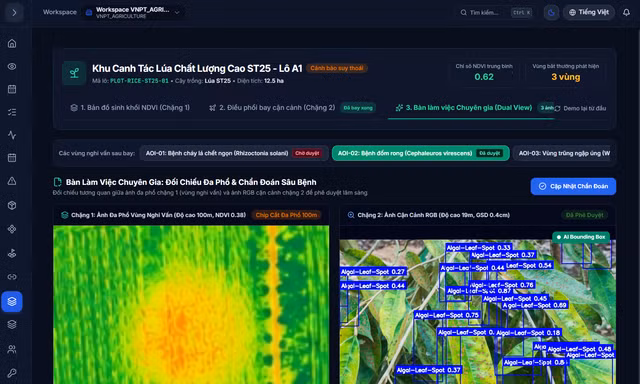Click the plant sprout plot icon
The image size is (640, 384).
click(x=74, y=73)
